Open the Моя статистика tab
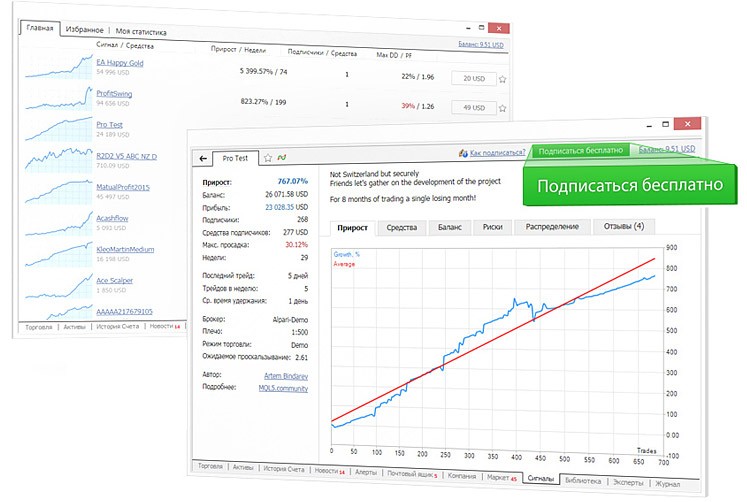The image size is (747, 502). pos(141,31)
